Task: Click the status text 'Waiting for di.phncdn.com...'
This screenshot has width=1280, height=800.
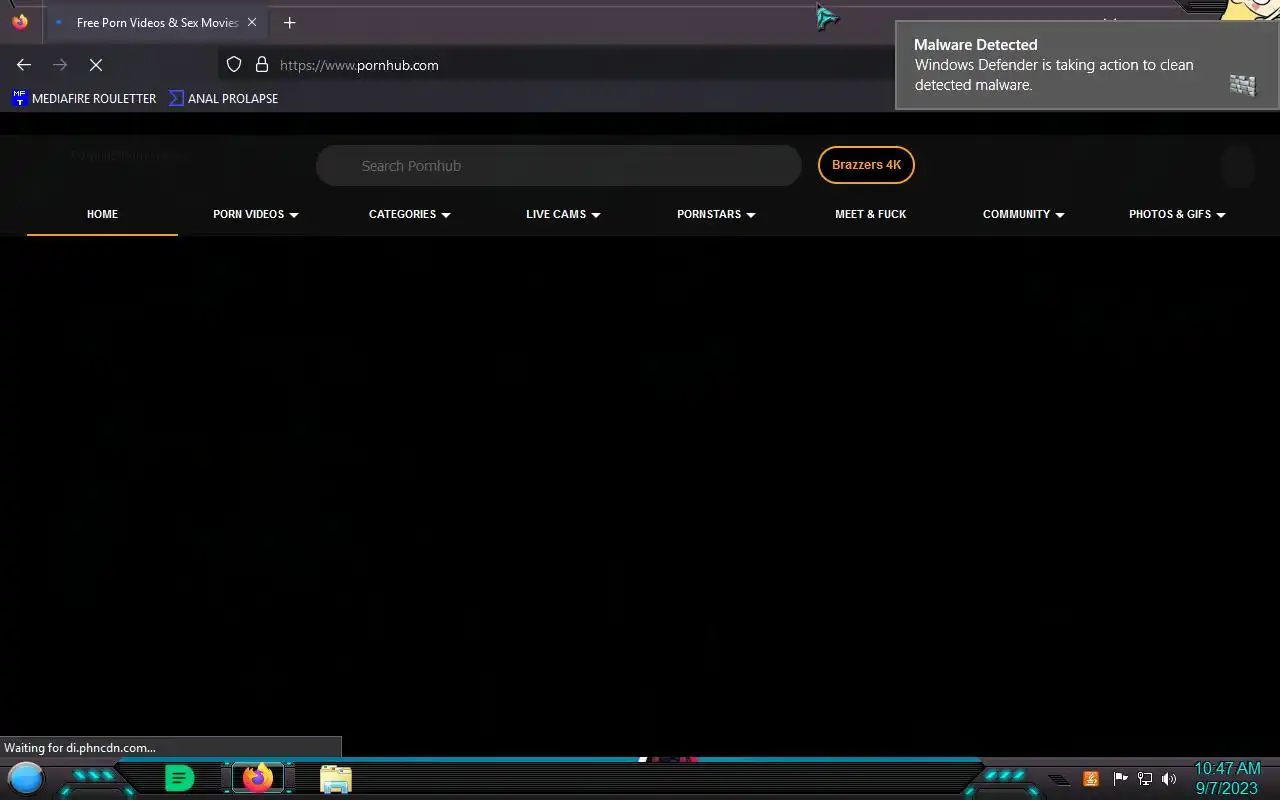Action: pyautogui.click(x=80, y=747)
